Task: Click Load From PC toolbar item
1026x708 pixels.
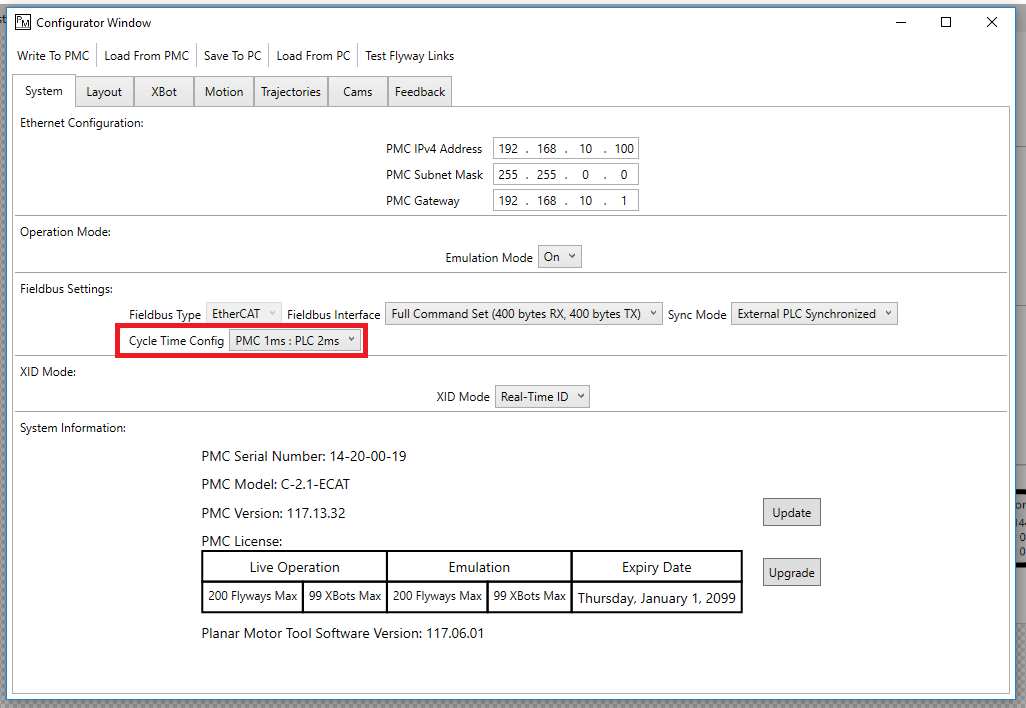Action: coord(313,56)
